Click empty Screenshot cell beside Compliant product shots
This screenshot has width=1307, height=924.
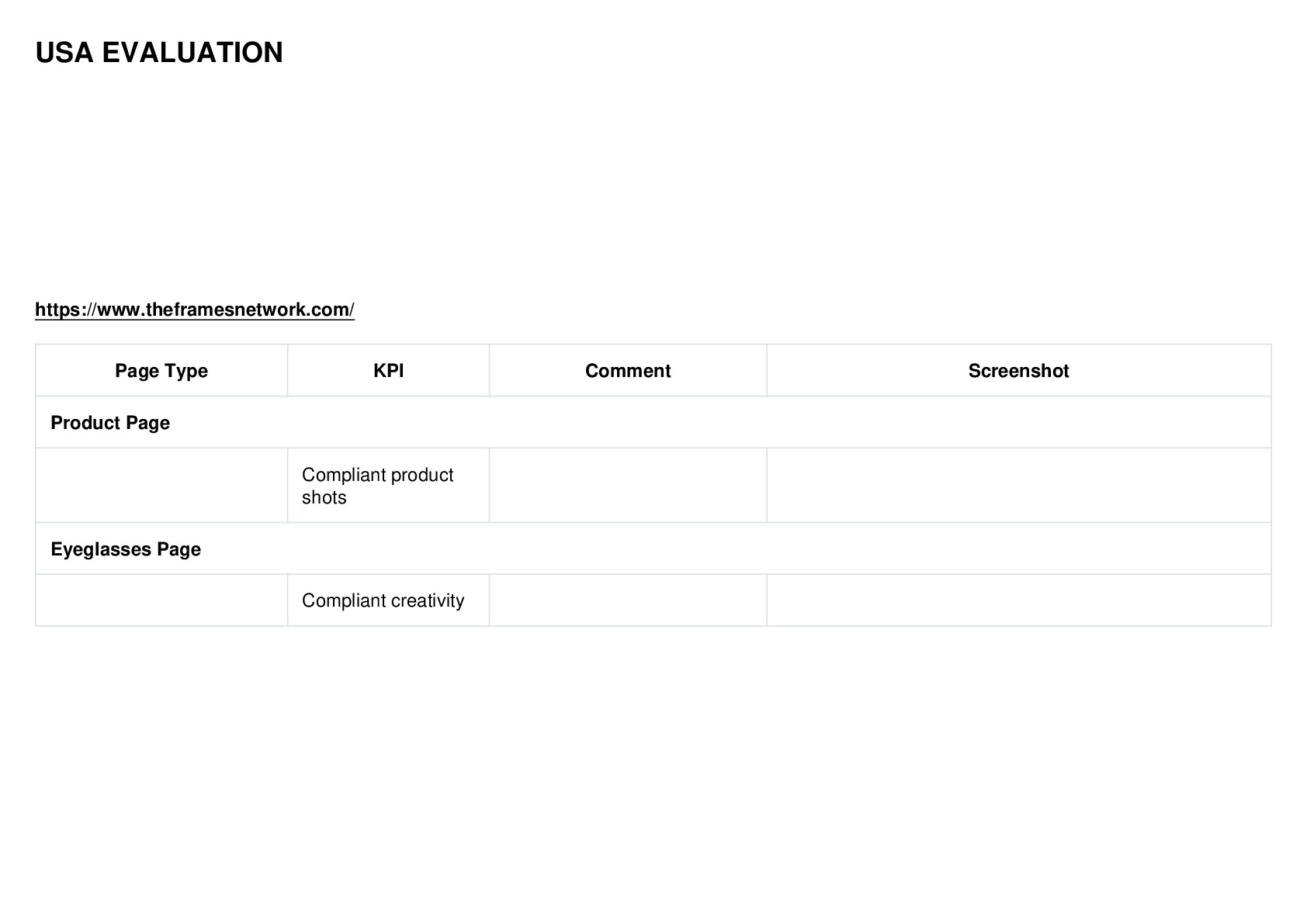tap(1018, 485)
